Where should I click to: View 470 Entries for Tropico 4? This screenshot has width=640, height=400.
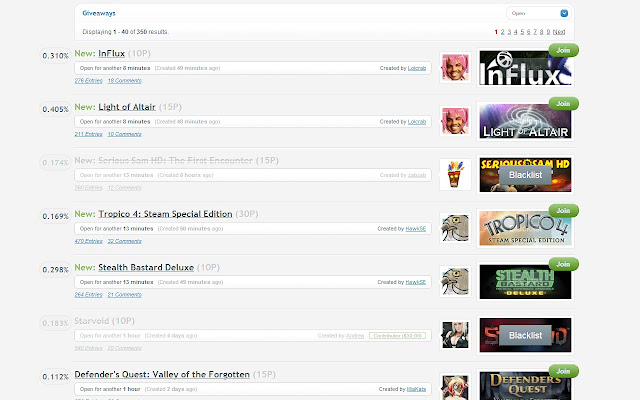[89, 241]
